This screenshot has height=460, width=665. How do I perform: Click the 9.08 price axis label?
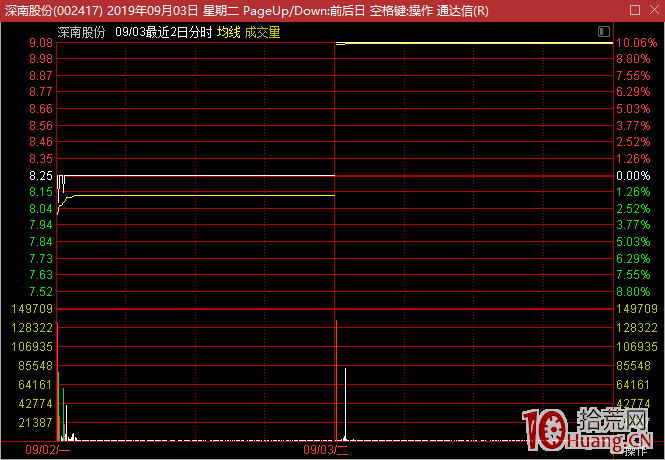[x=41, y=43]
